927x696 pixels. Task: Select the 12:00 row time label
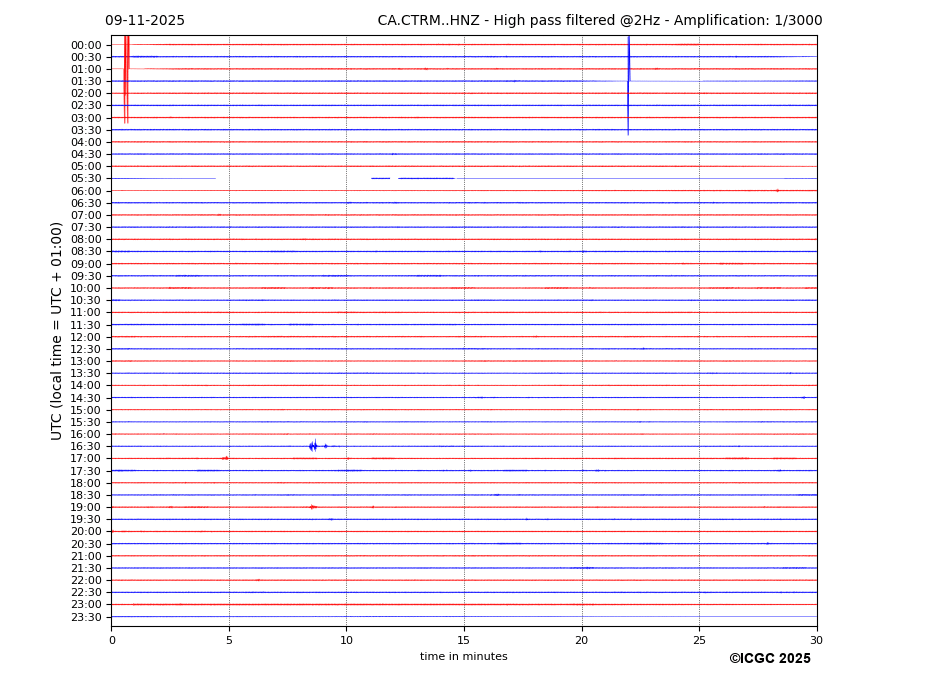point(85,337)
